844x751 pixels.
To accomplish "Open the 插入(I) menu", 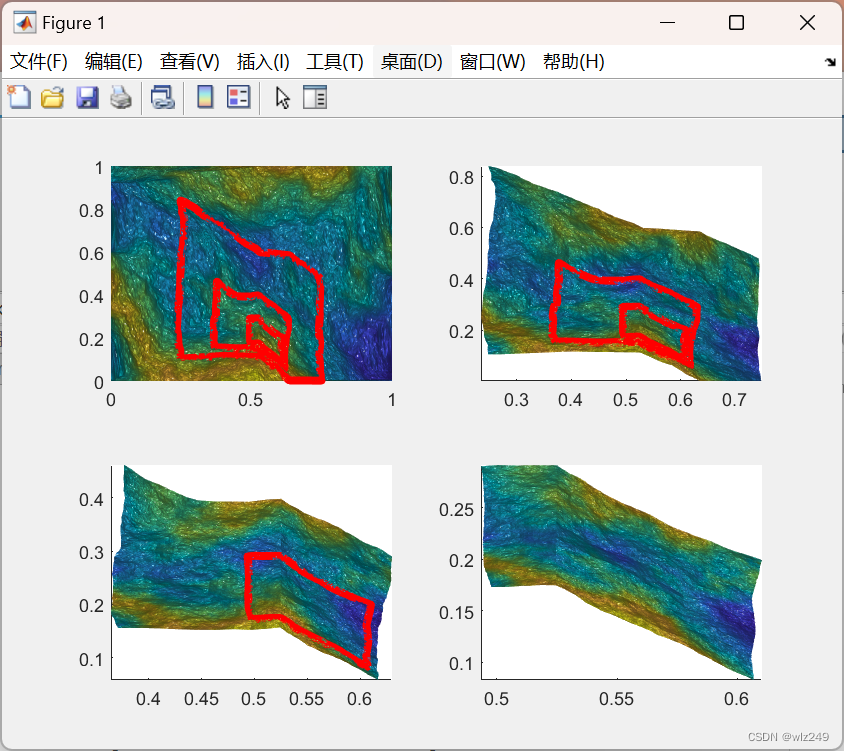I will tap(263, 61).
